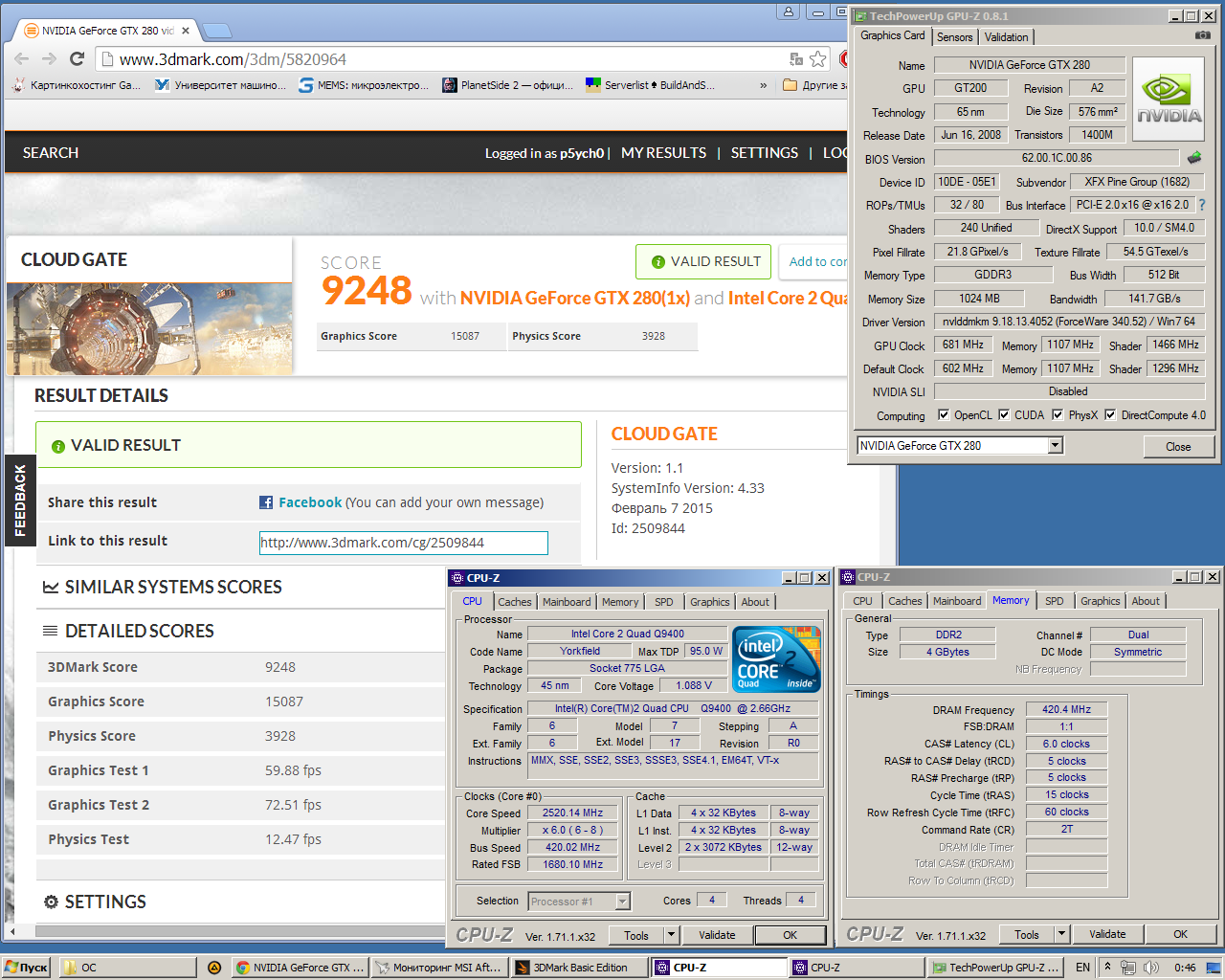
Task: Click the bus interface question mark icon
Action: [x=1202, y=205]
